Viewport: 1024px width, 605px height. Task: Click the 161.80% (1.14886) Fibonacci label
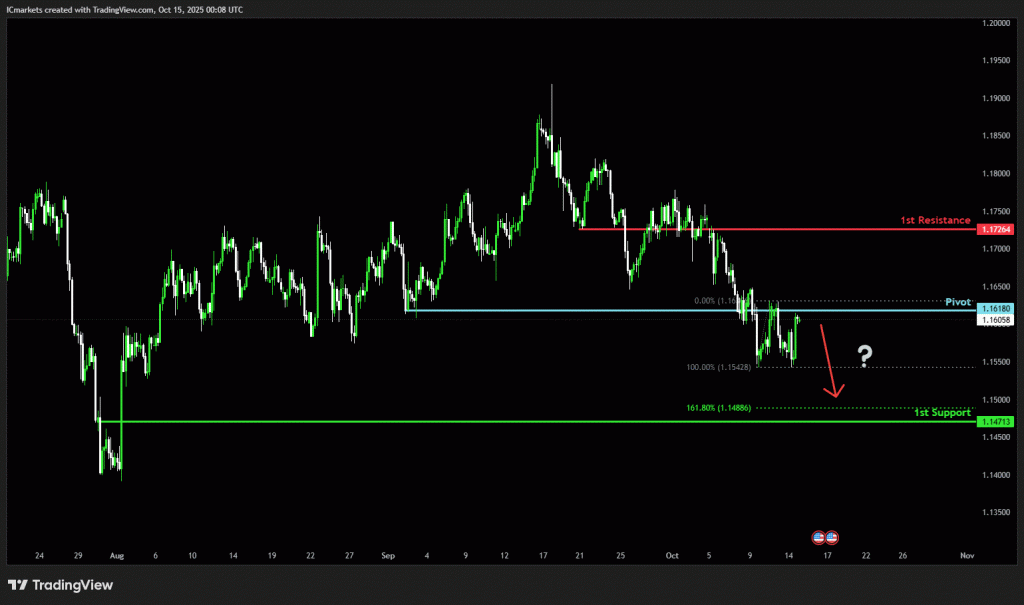coord(719,408)
